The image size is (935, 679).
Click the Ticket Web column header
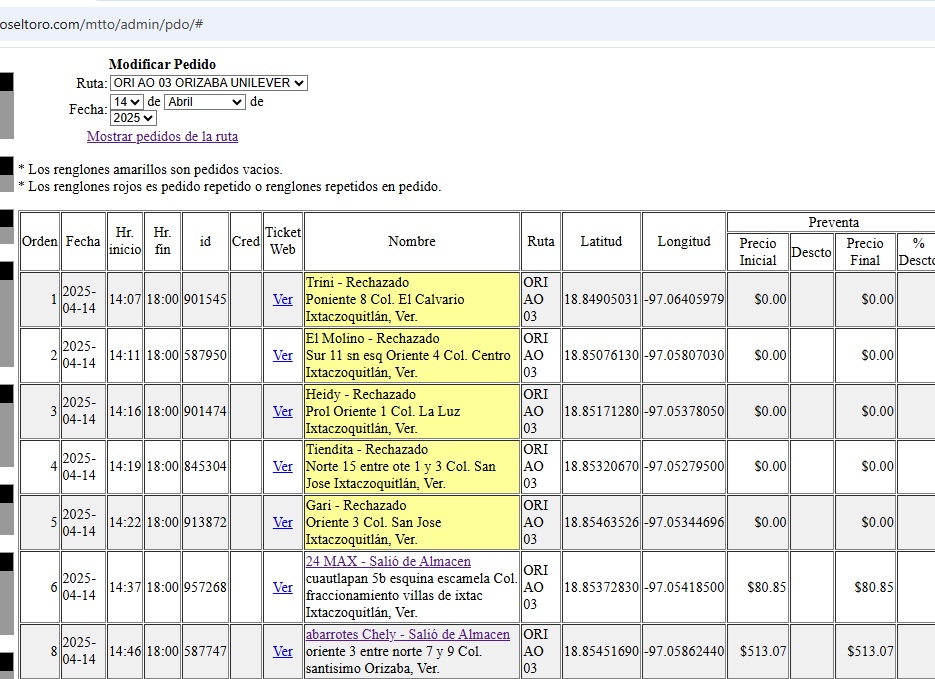click(283, 241)
